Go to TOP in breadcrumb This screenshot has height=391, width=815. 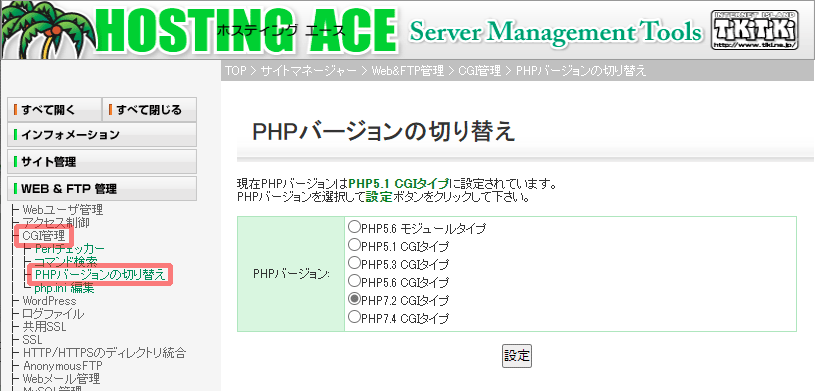235,71
